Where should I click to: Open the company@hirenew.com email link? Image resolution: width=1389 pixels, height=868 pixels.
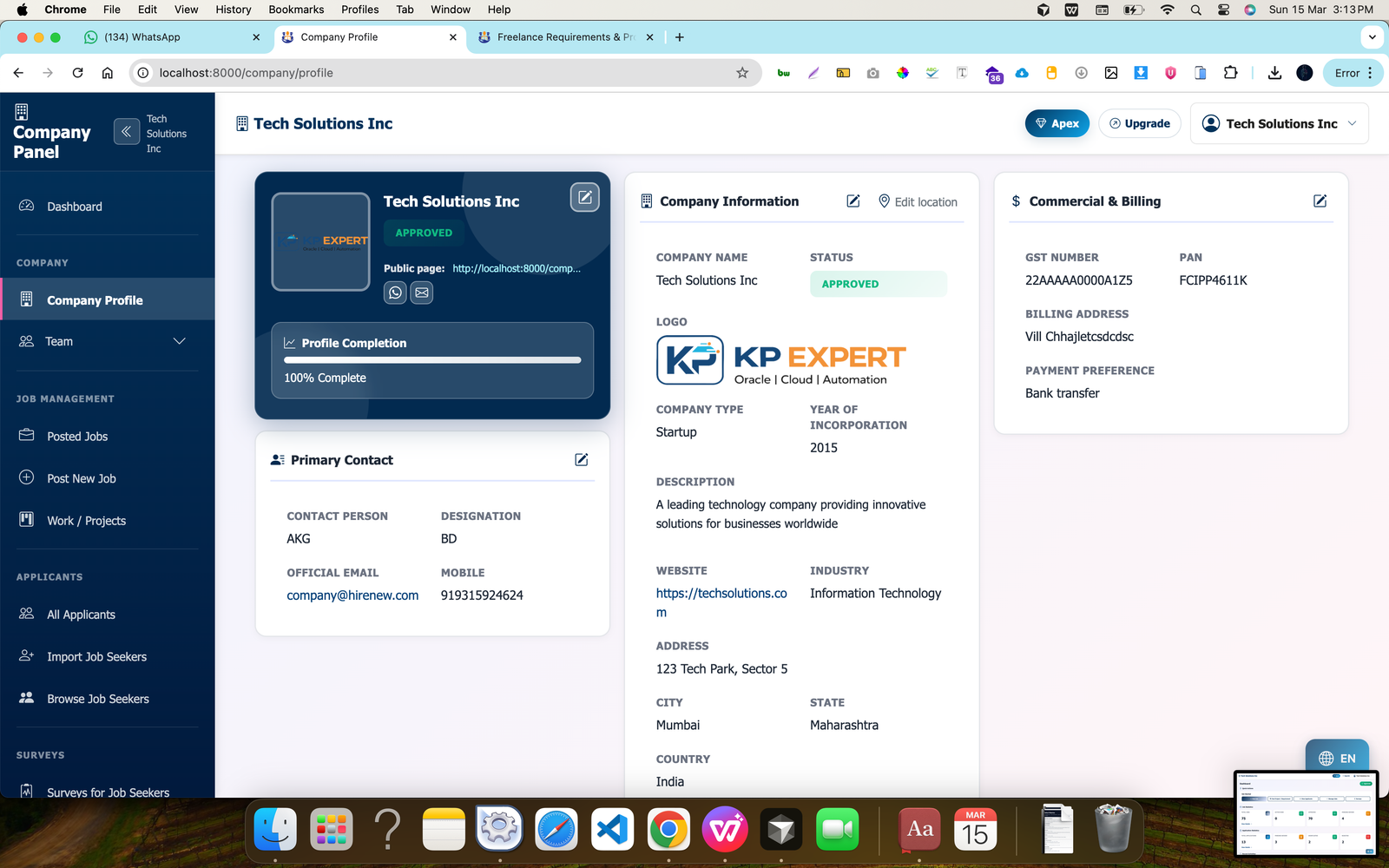352,595
